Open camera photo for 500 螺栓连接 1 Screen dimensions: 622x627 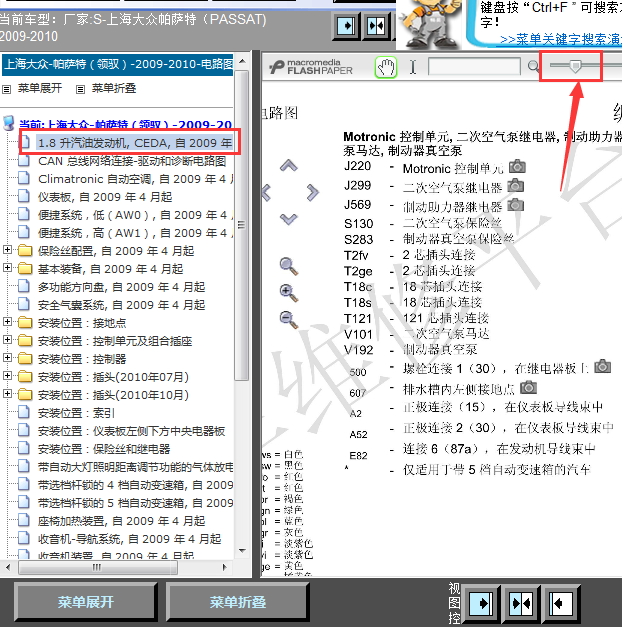point(602,366)
